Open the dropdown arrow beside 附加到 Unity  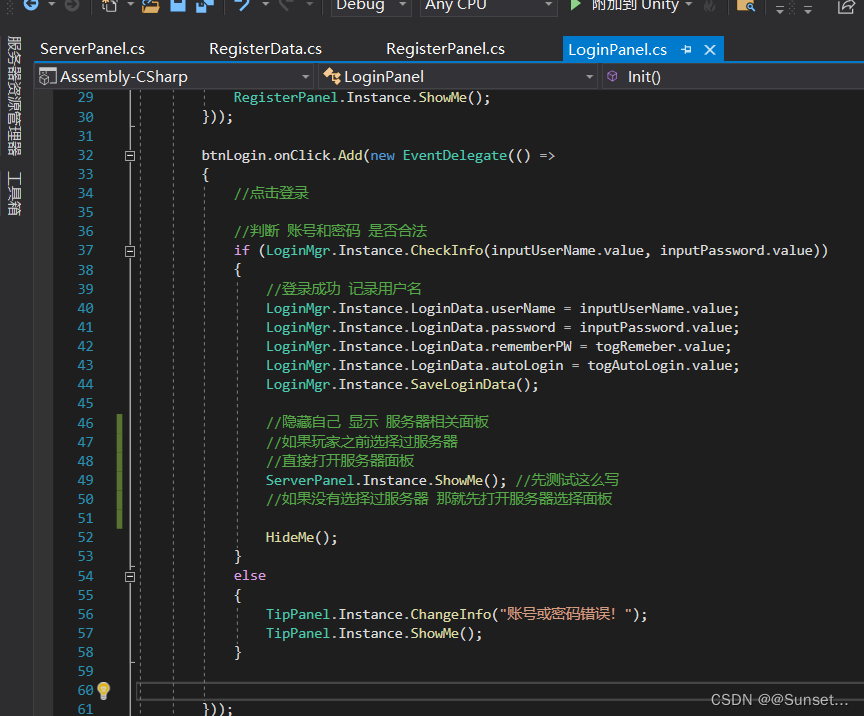pos(689,4)
